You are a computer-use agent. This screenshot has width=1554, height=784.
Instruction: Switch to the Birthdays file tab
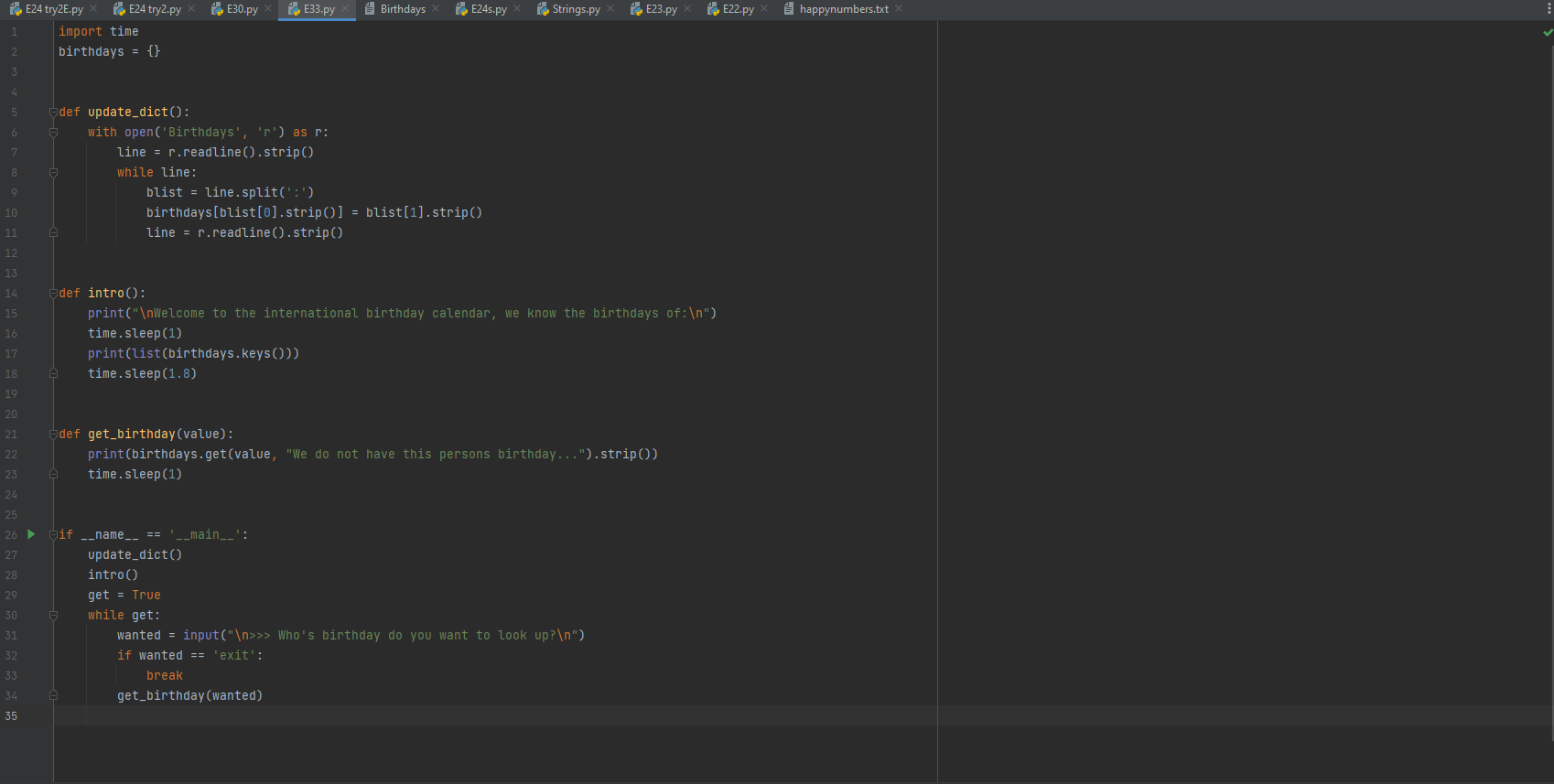point(402,9)
